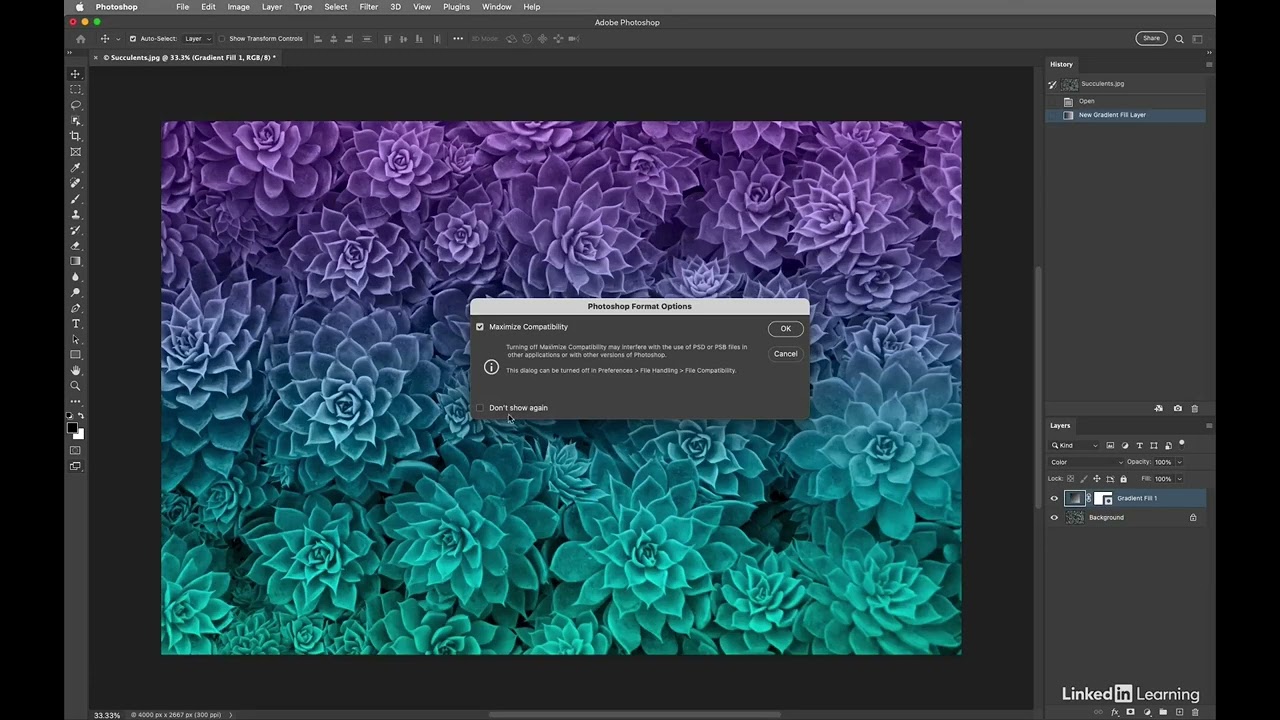The width and height of the screenshot is (1280, 720).
Task: Hide the Background layer eye icon
Action: click(x=1053, y=517)
